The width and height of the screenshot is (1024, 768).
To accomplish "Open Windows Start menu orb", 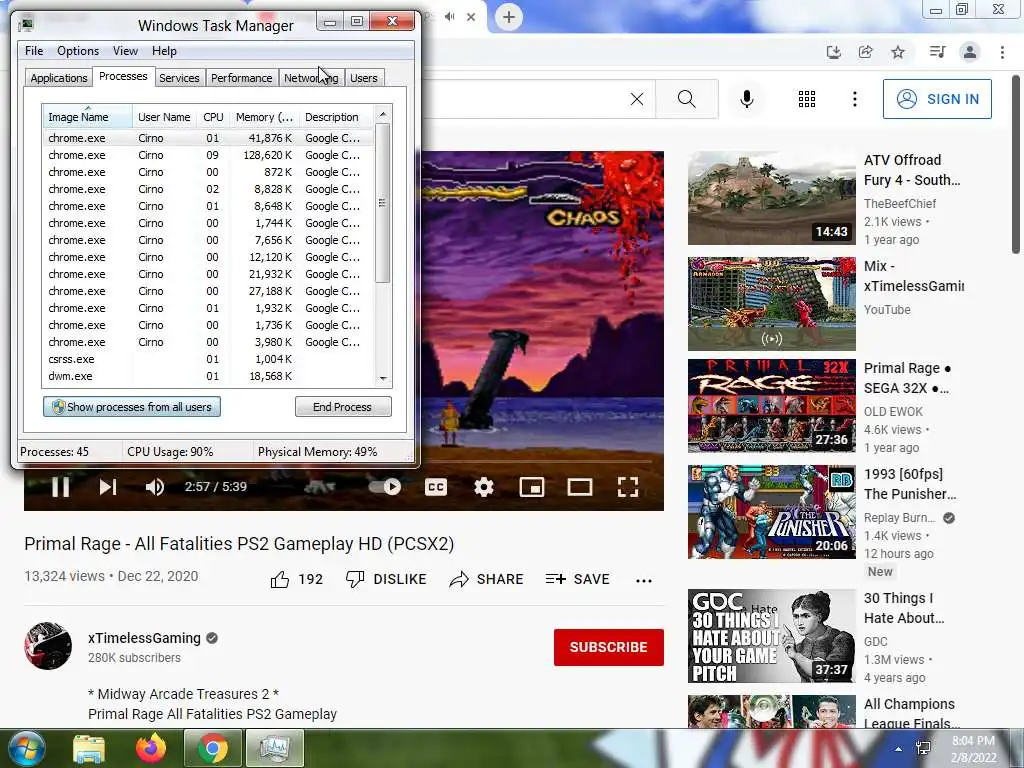I will tap(27, 748).
